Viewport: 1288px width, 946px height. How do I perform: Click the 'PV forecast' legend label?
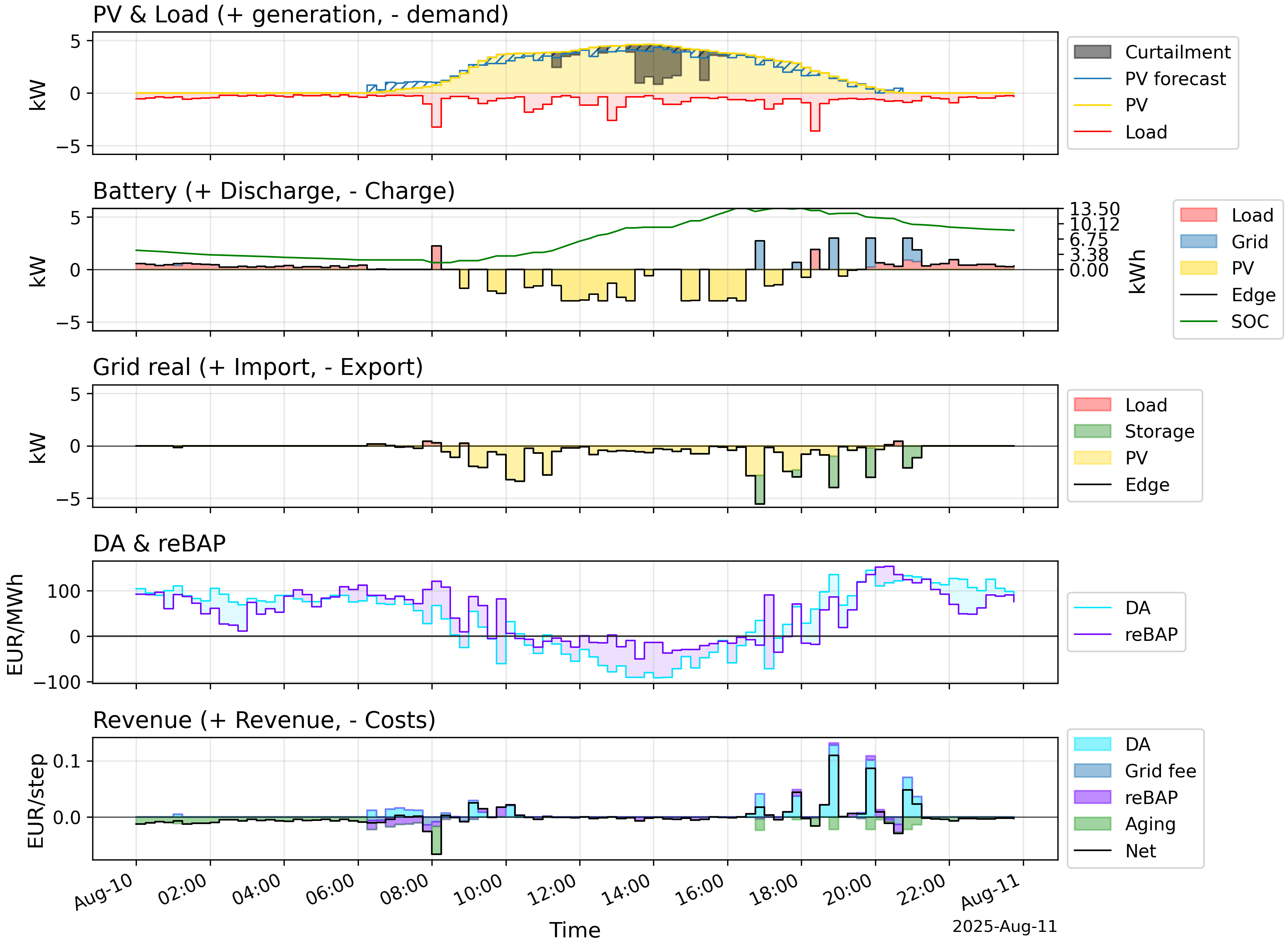(1175, 79)
